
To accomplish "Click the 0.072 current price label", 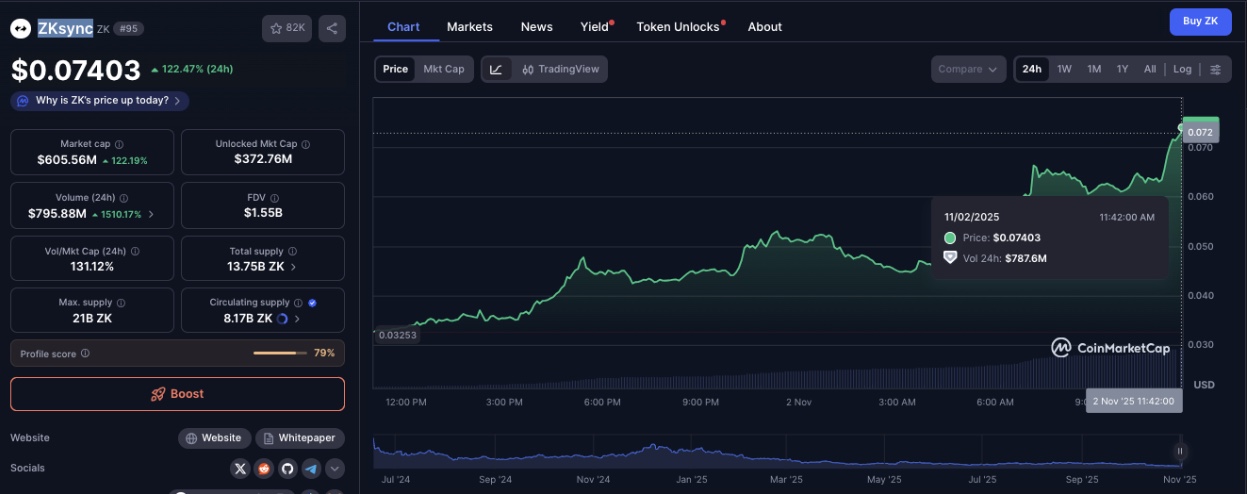I will pyautogui.click(x=1200, y=132).
